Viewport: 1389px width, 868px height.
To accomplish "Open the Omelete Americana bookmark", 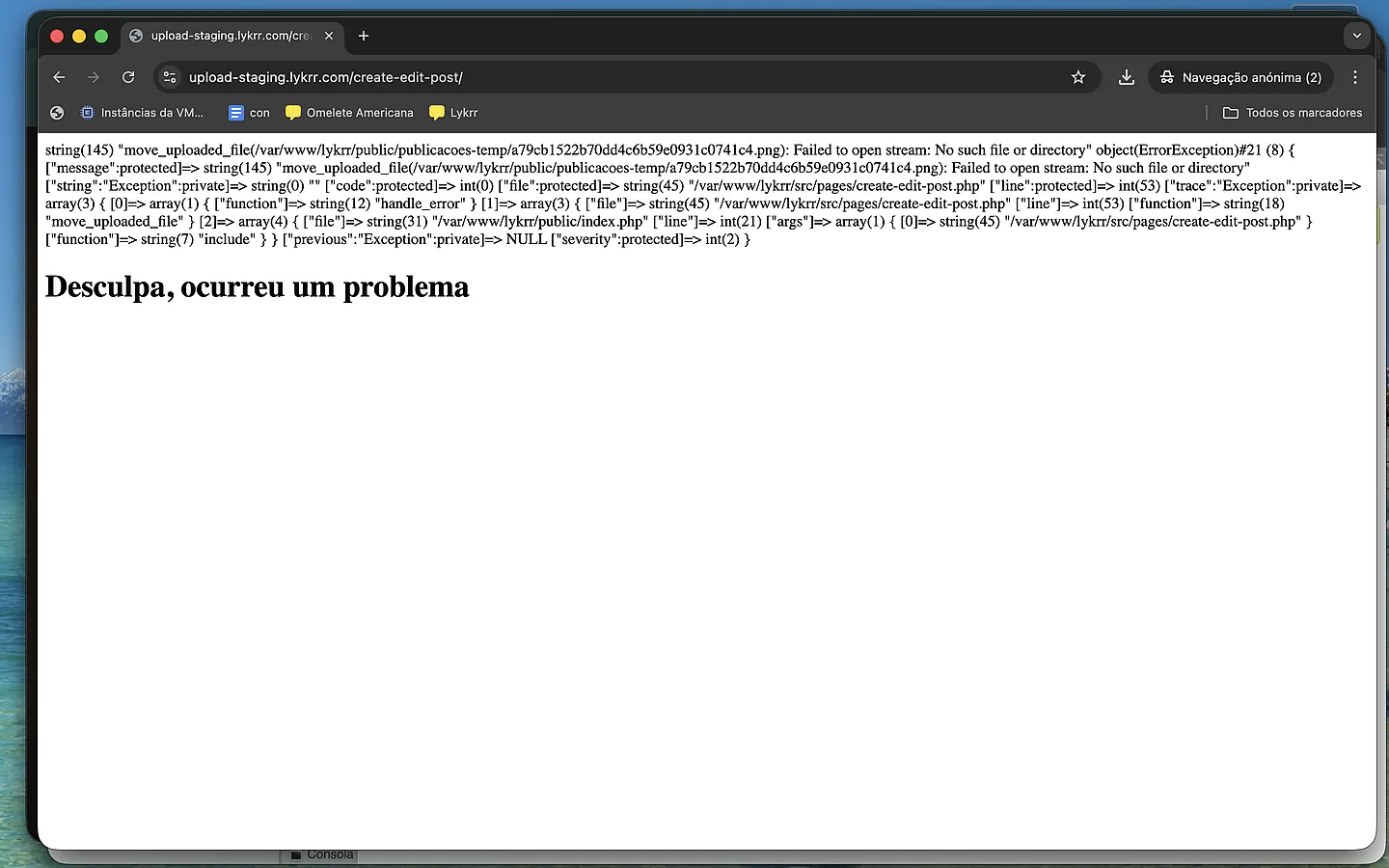I will pyautogui.click(x=349, y=113).
